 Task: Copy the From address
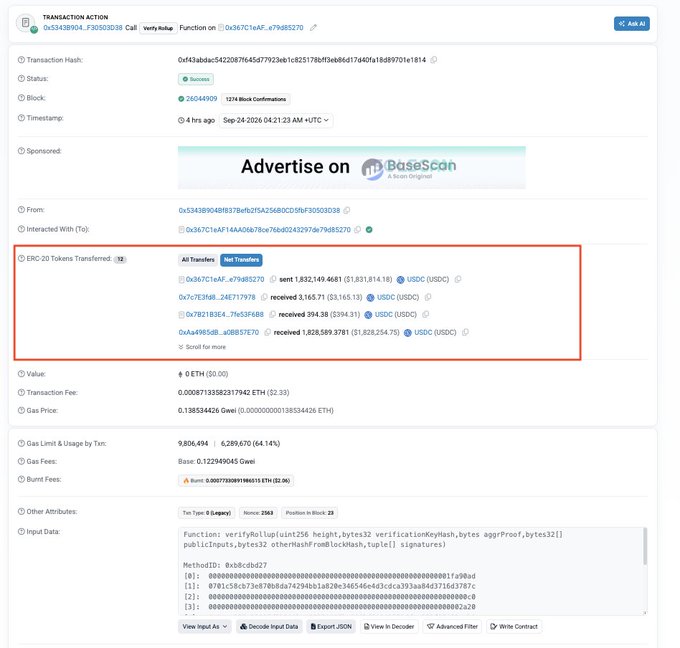click(x=347, y=210)
